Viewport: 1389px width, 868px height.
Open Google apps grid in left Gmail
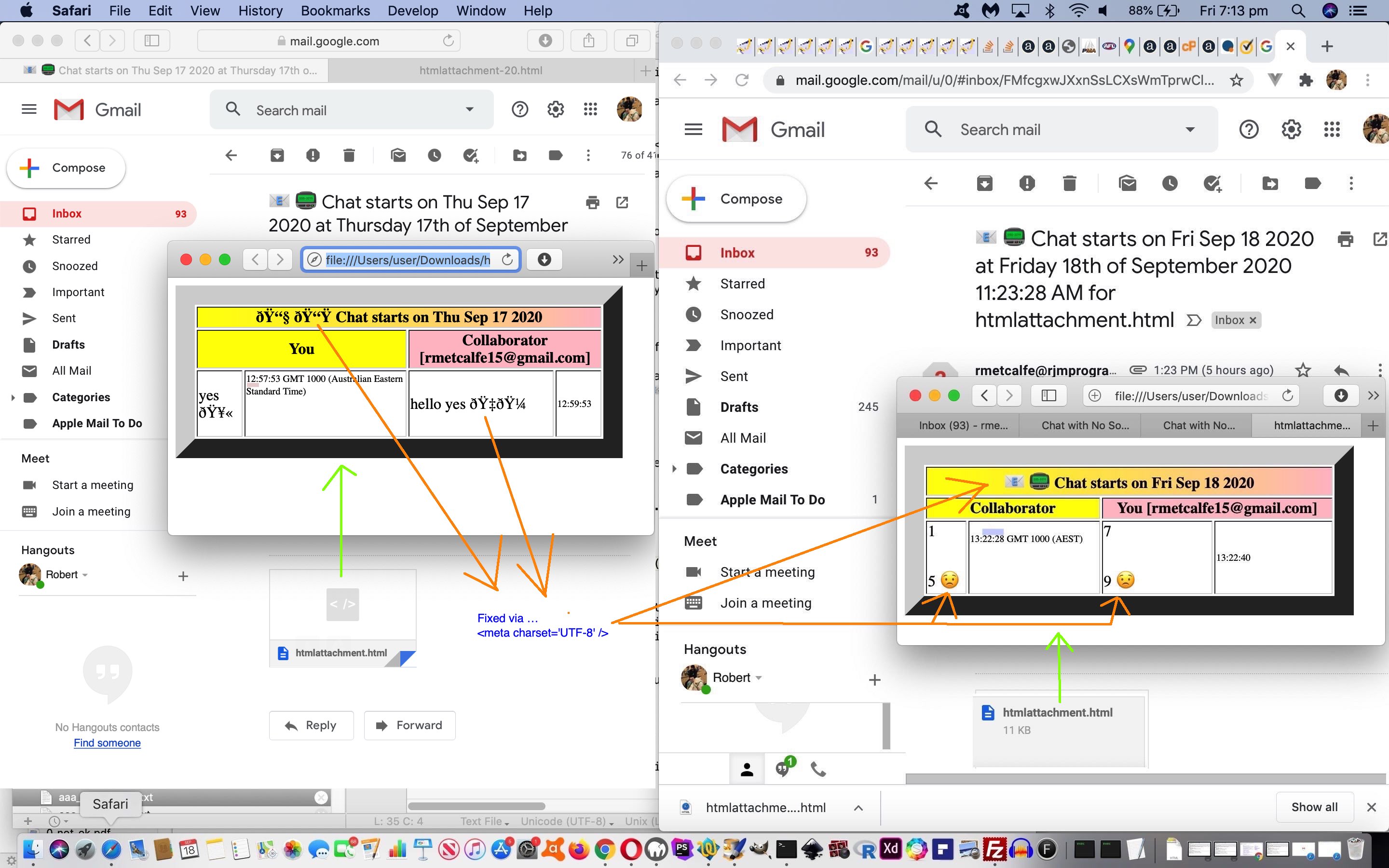pyautogui.click(x=590, y=109)
